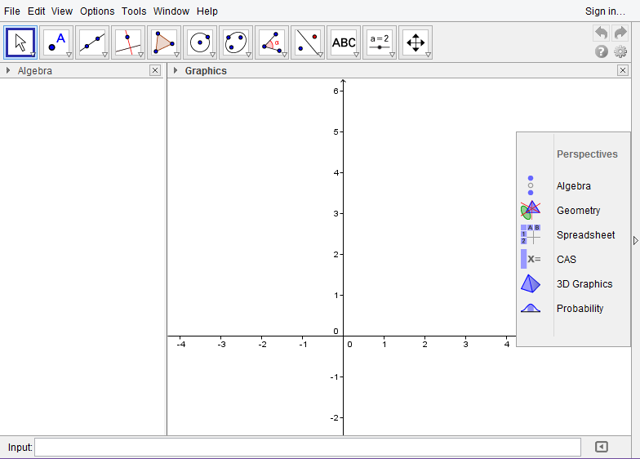Switch to the Algebra perspective label
The image size is (640, 459).
(573, 186)
